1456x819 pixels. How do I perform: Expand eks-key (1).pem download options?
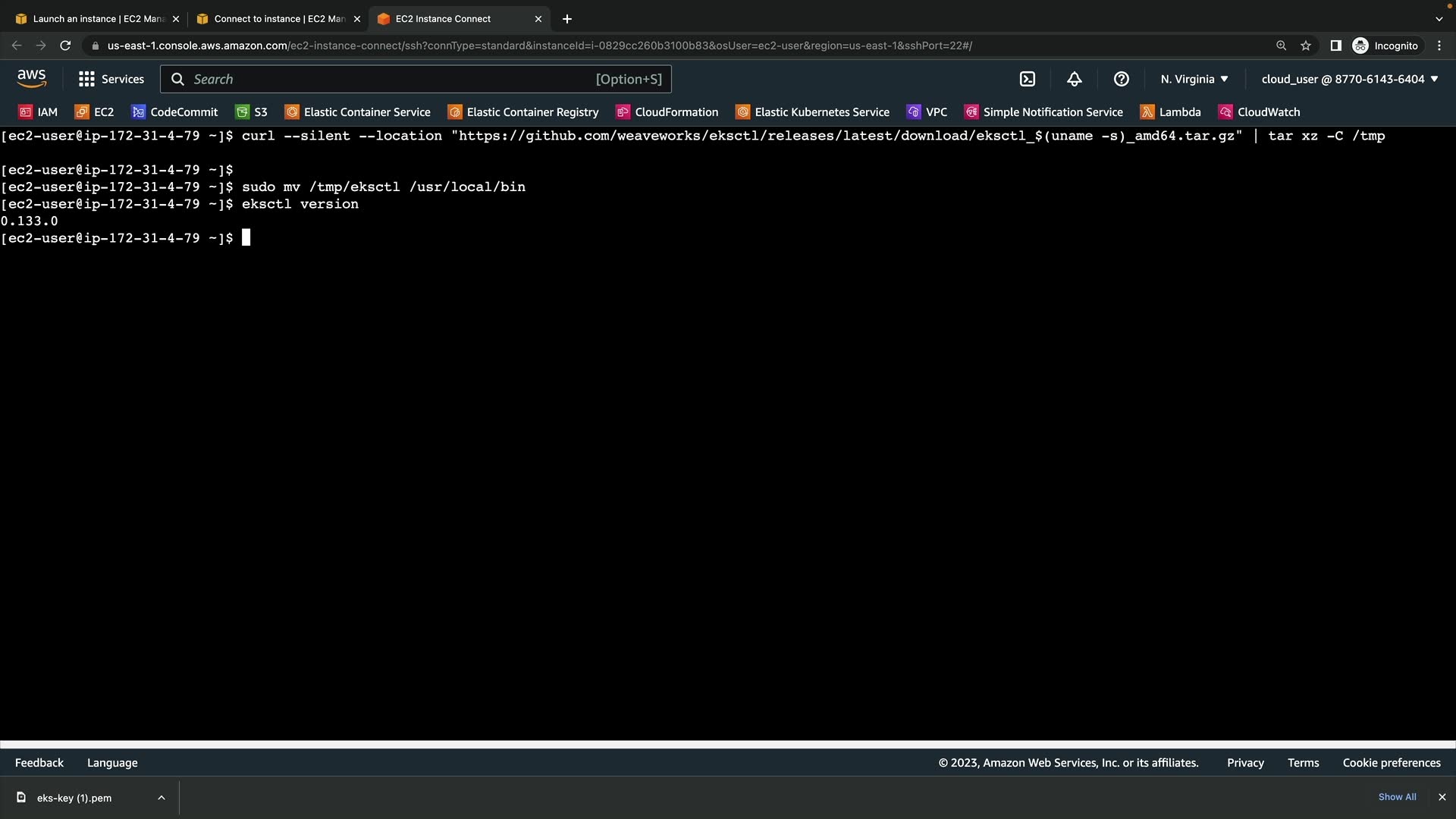click(162, 798)
